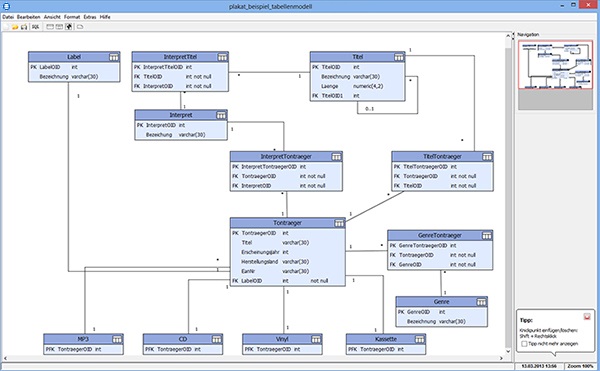Viewport: 600px width, 371px height.
Task: Click the InterpretTitel table title
Action: click(180, 57)
